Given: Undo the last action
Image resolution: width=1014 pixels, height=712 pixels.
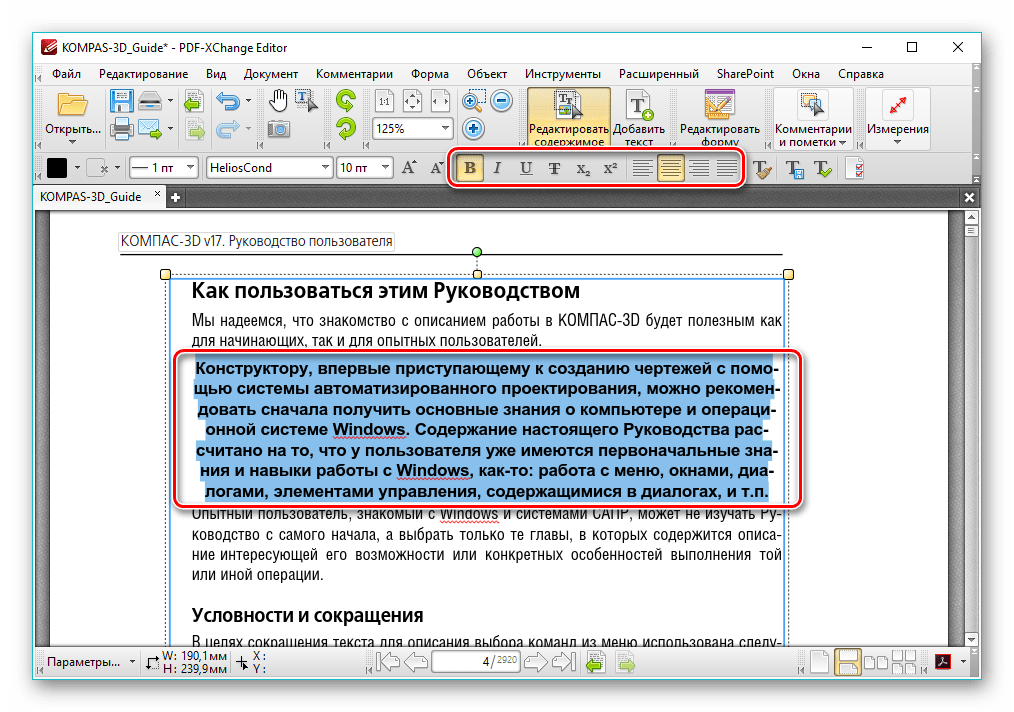Looking at the screenshot, I should coord(228,101).
